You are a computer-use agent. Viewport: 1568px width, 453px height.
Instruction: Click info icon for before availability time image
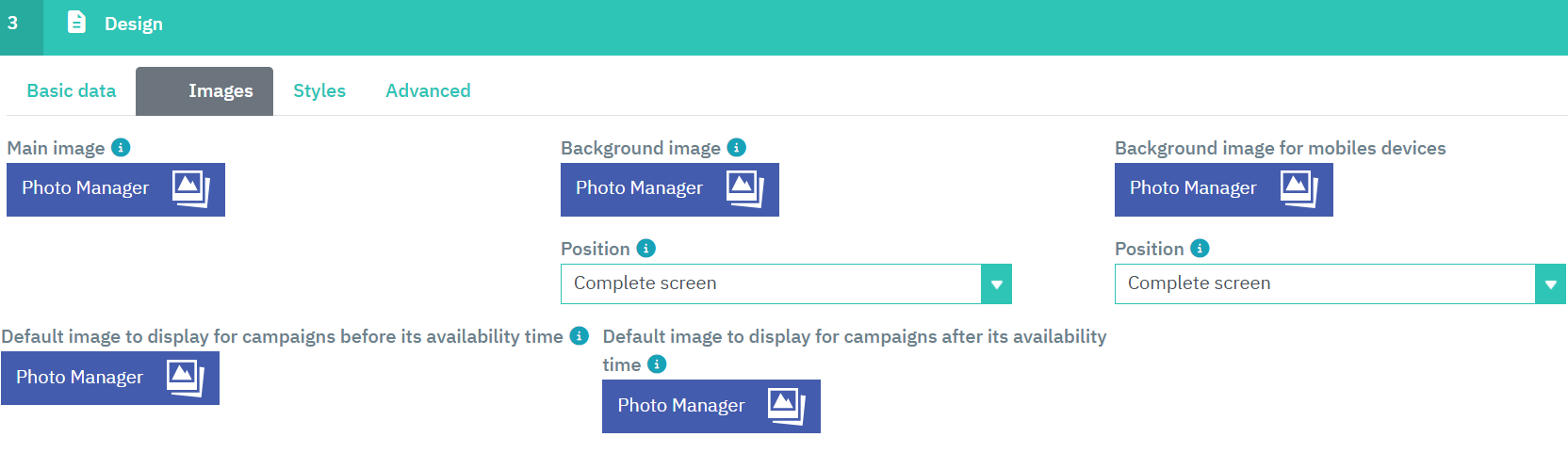click(580, 336)
